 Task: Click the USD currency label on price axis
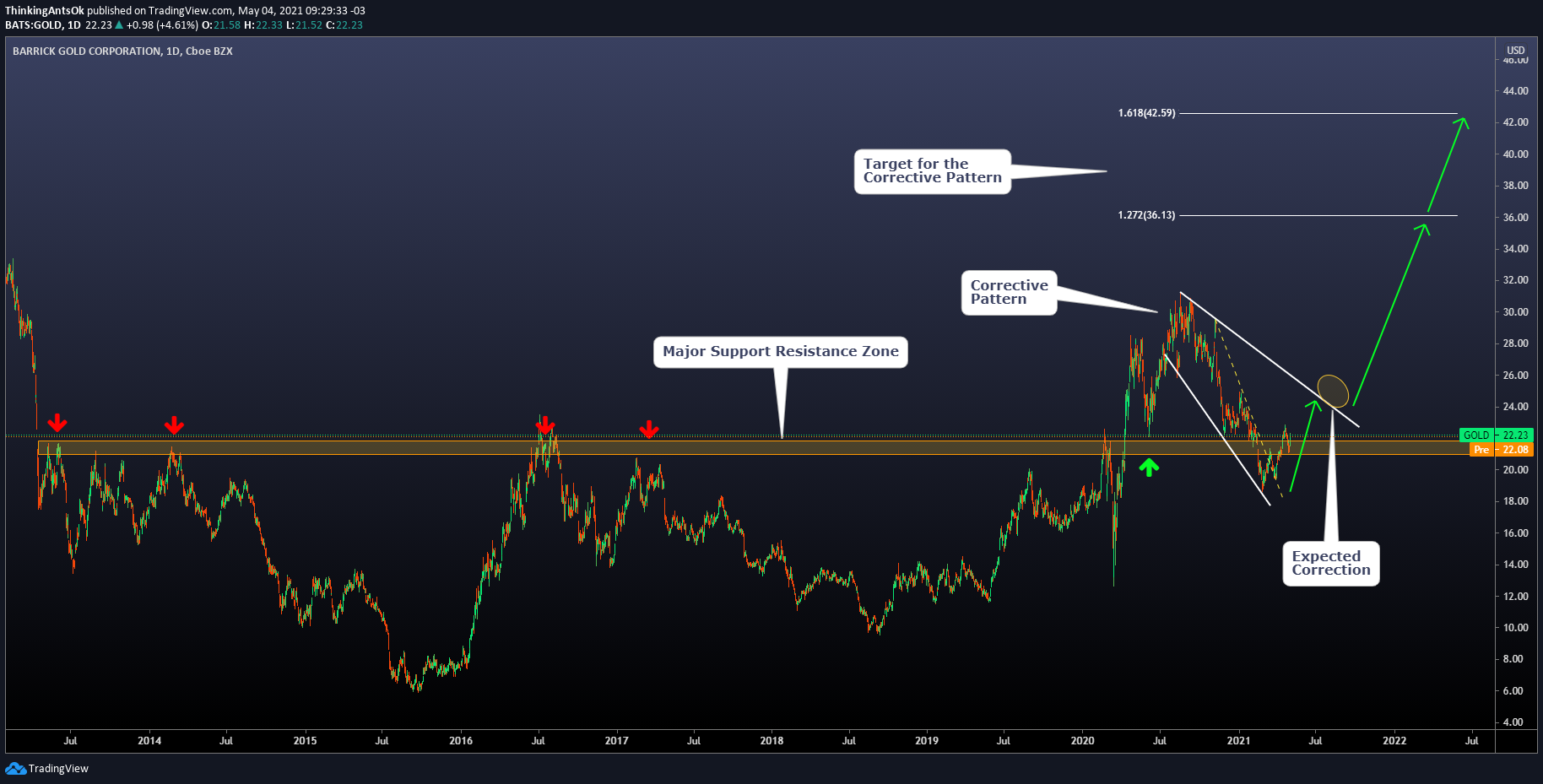coord(1516,51)
